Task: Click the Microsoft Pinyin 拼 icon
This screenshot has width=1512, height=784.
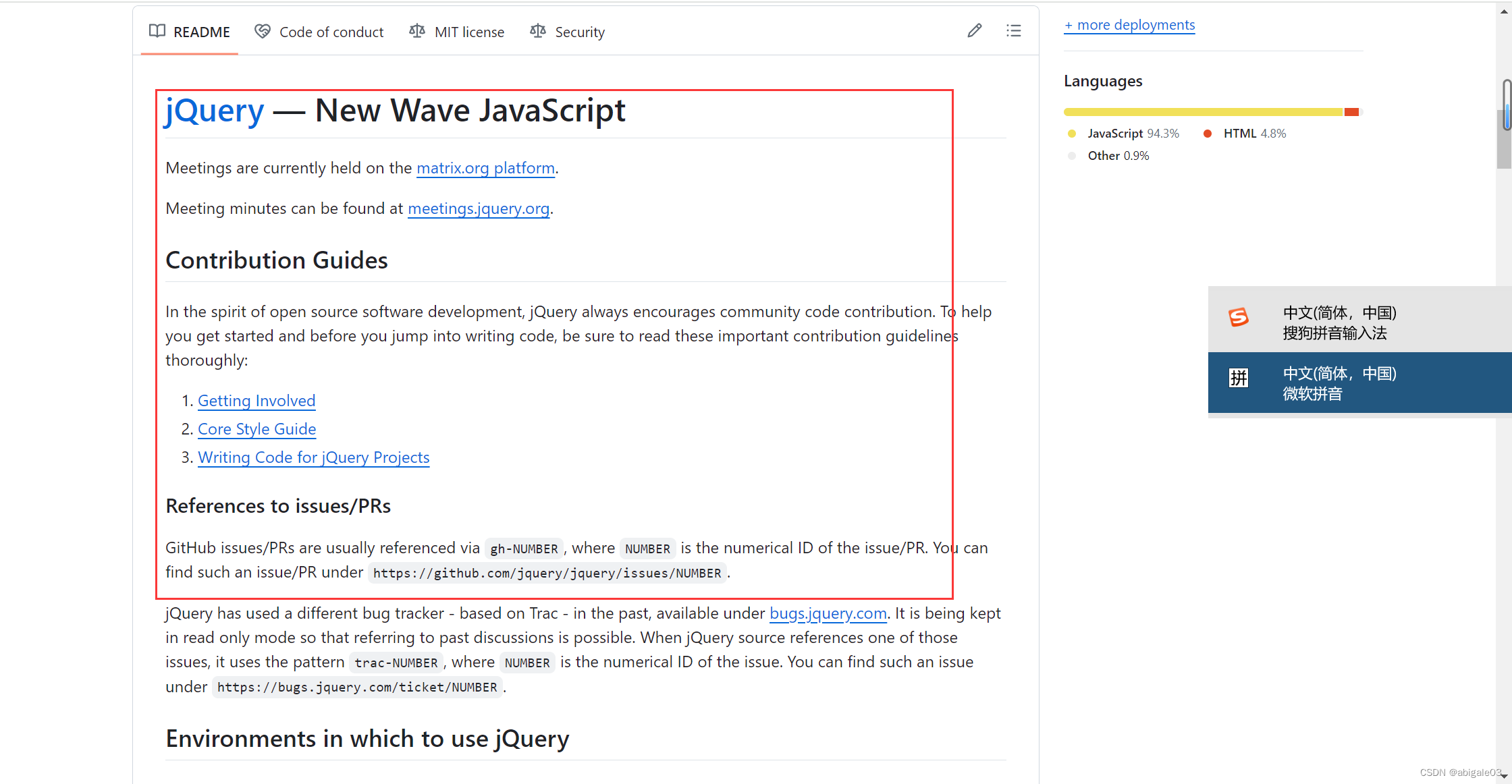Action: [1239, 378]
